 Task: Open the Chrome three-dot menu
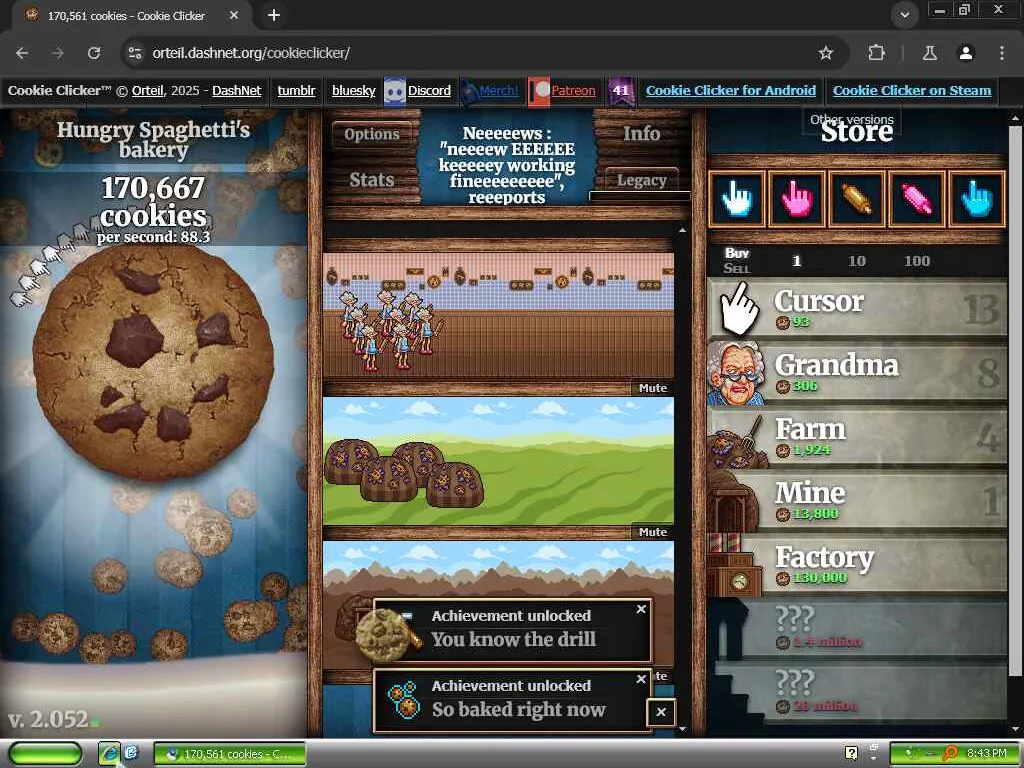click(x=1001, y=53)
